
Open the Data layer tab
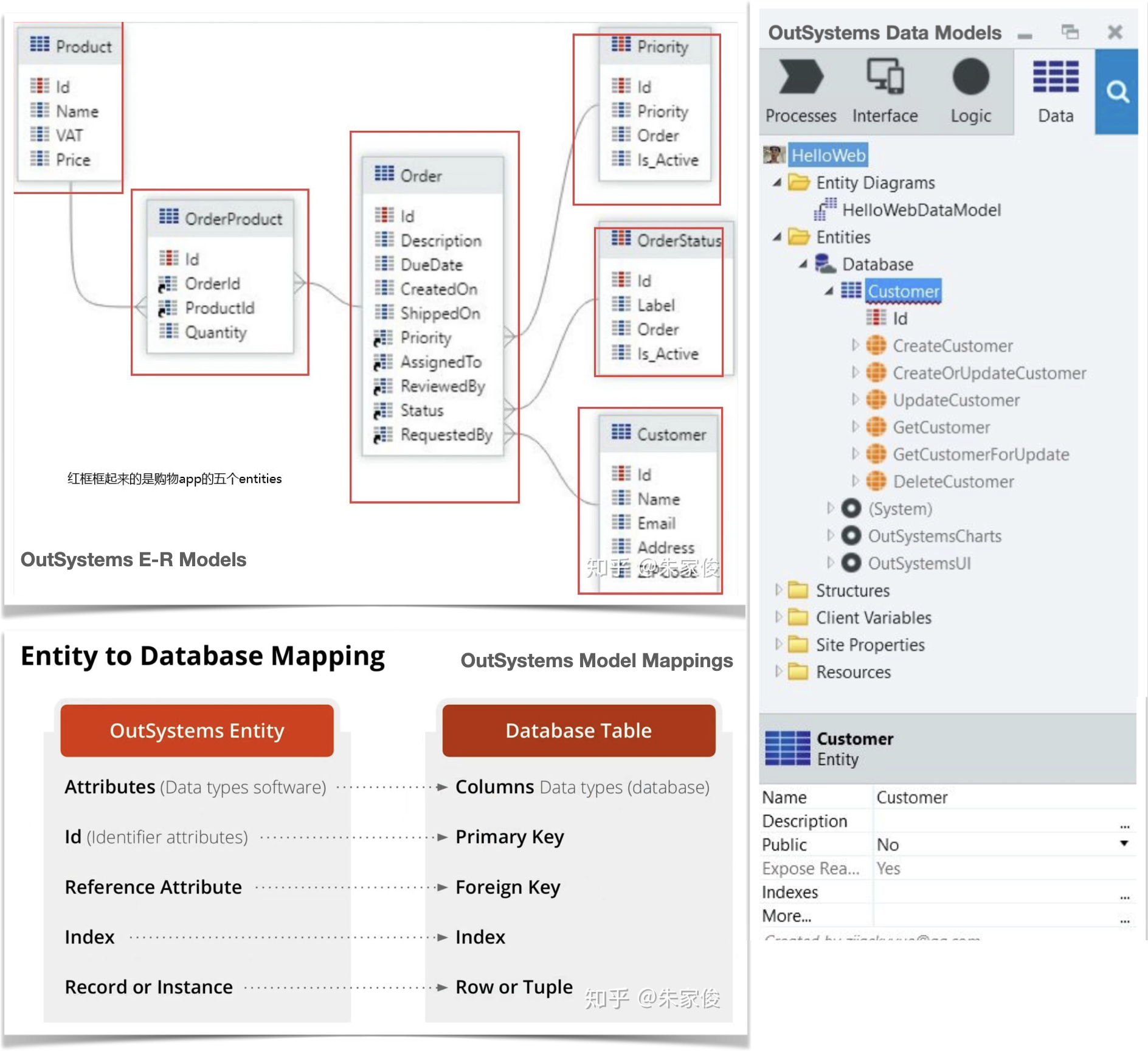click(x=1056, y=91)
